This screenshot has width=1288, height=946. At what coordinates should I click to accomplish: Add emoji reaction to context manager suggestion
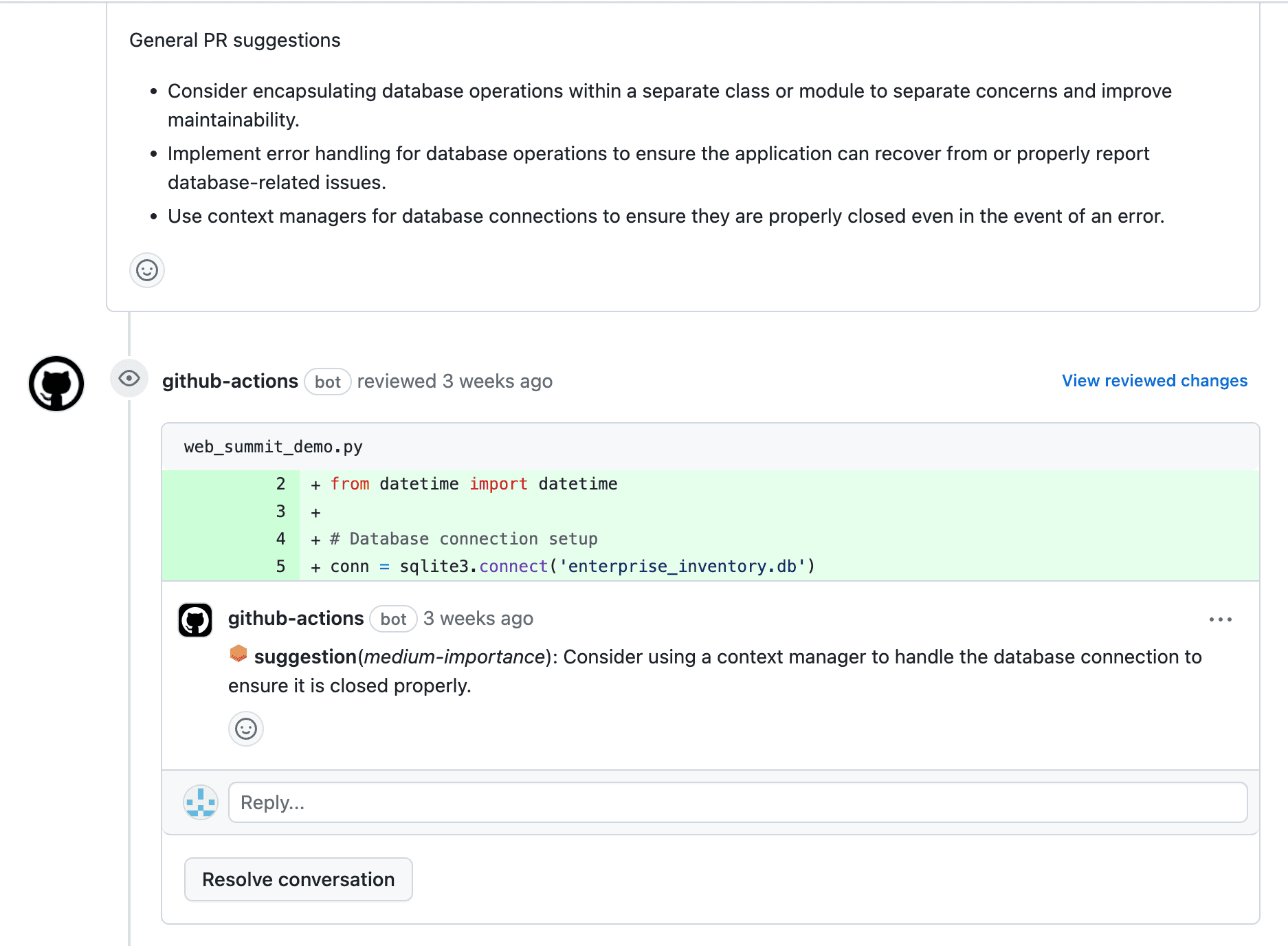(246, 729)
